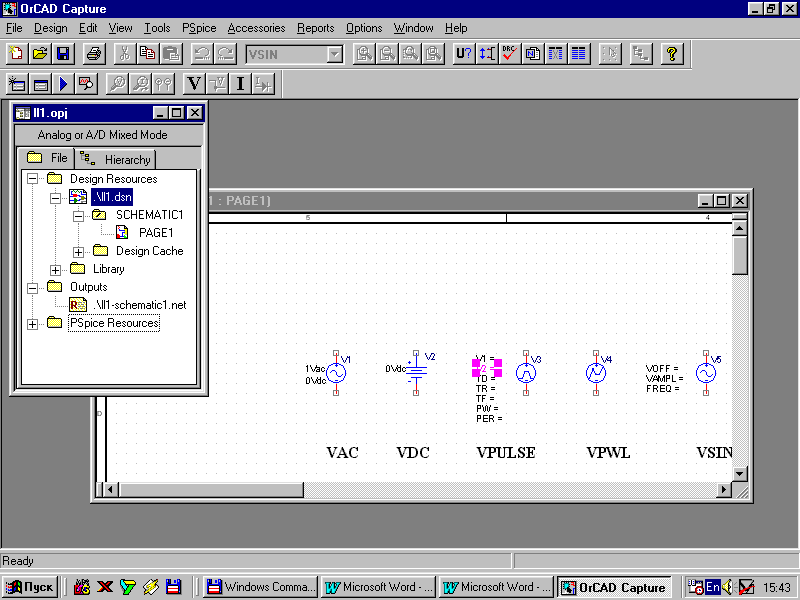800x600 pixels.
Task: Save the design with the floppy icon
Action: 63,54
